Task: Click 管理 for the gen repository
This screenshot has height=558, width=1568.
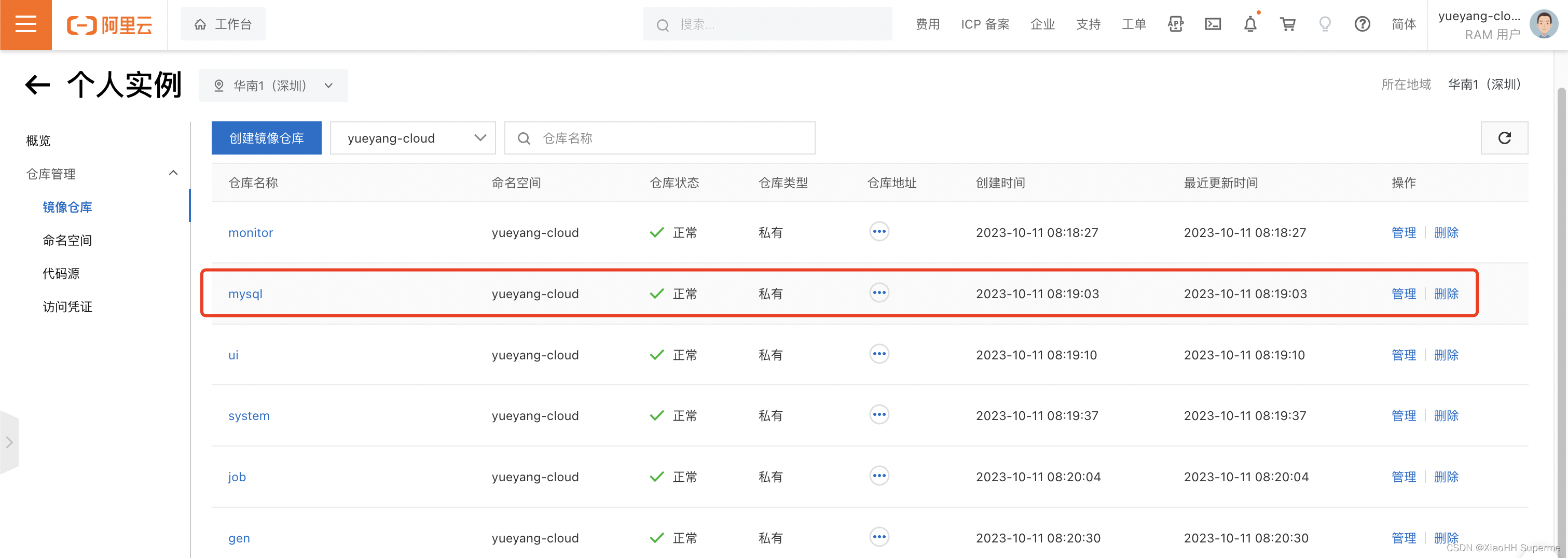Action: (1404, 538)
